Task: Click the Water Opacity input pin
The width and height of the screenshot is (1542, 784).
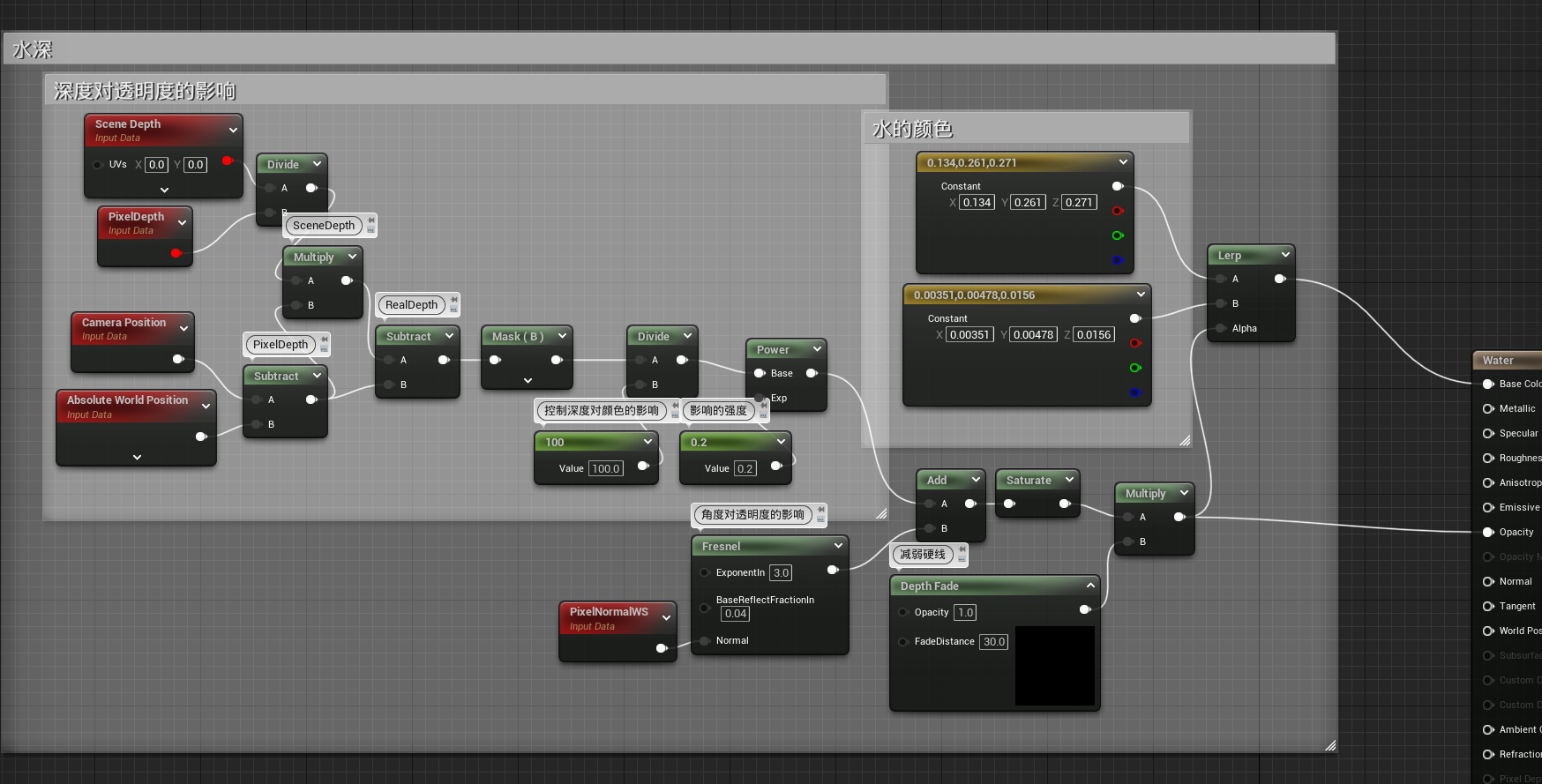Action: point(1488,532)
